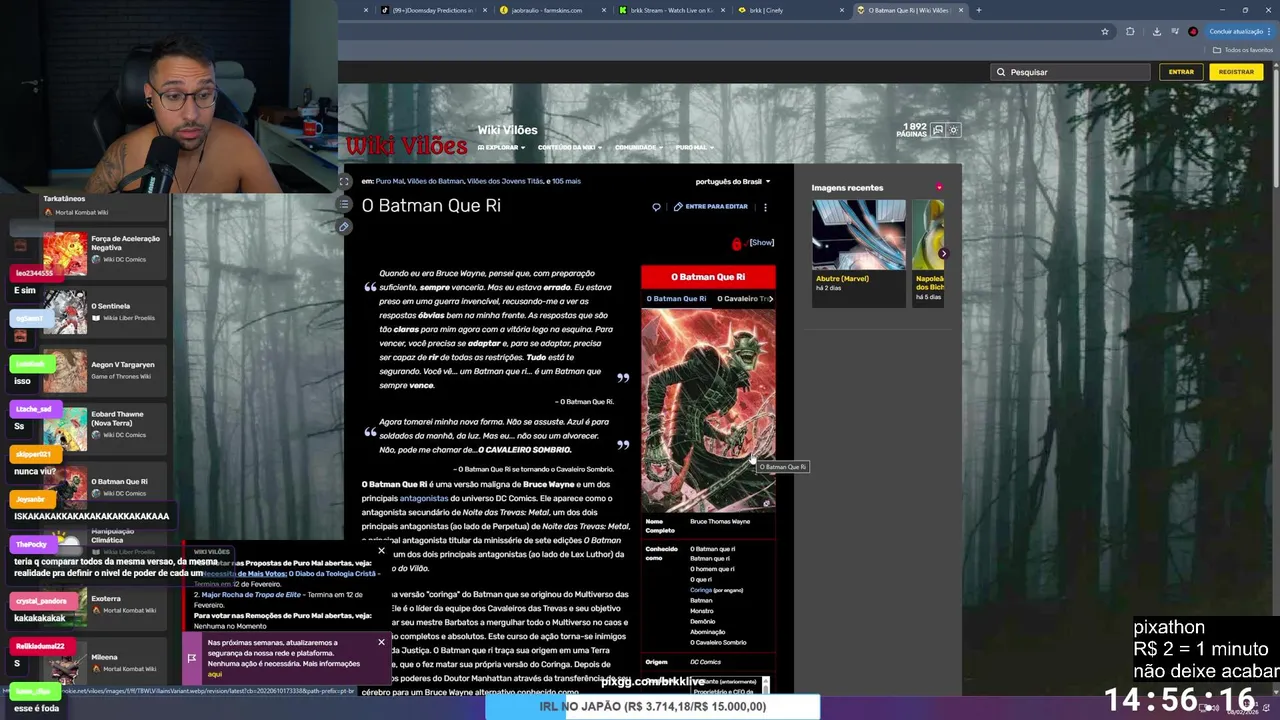
Task: Expand the 105 mais categories
Action: [566, 181]
